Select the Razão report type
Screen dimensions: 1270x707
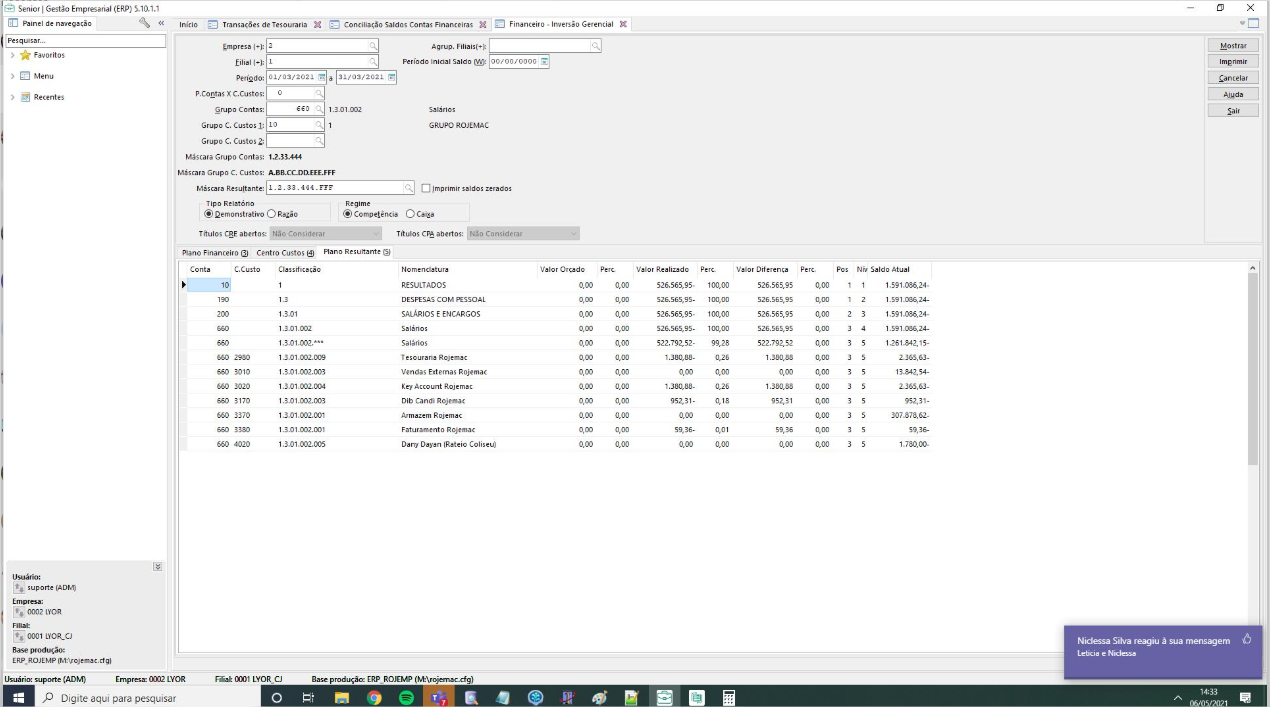coord(271,214)
